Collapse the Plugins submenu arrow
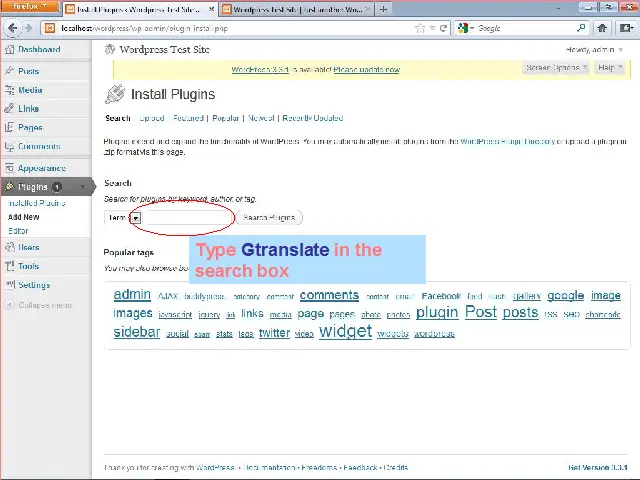640x480 pixels. (82, 187)
